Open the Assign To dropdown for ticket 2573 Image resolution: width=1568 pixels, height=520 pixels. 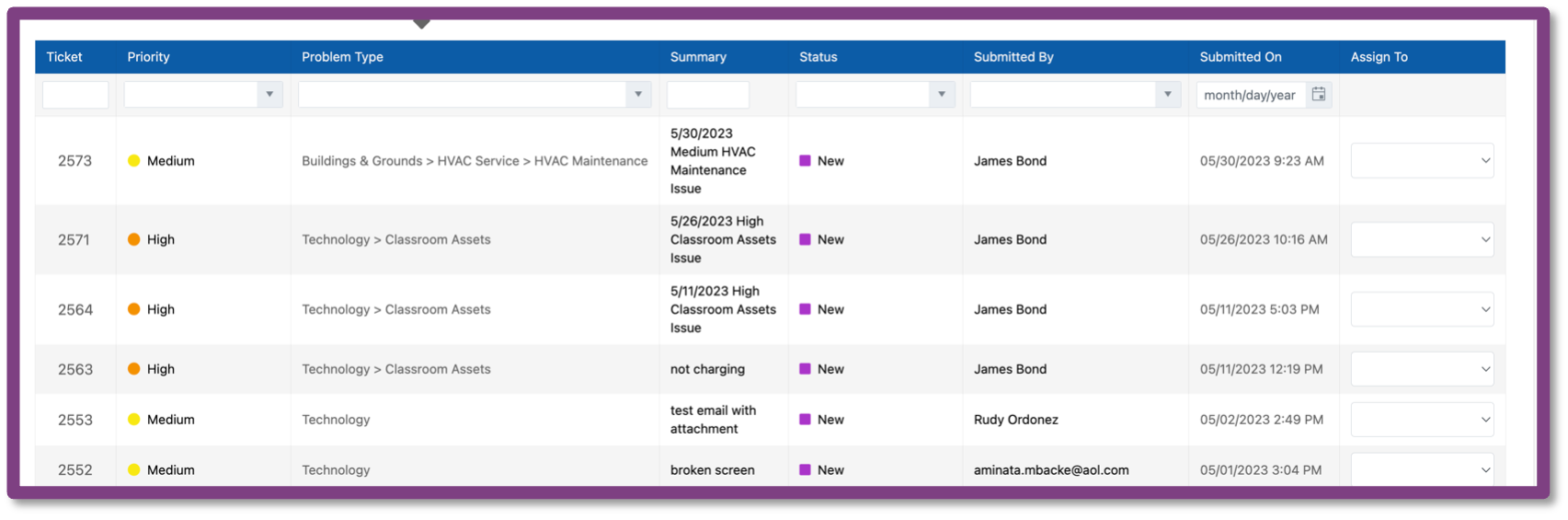pyautogui.click(x=1422, y=160)
